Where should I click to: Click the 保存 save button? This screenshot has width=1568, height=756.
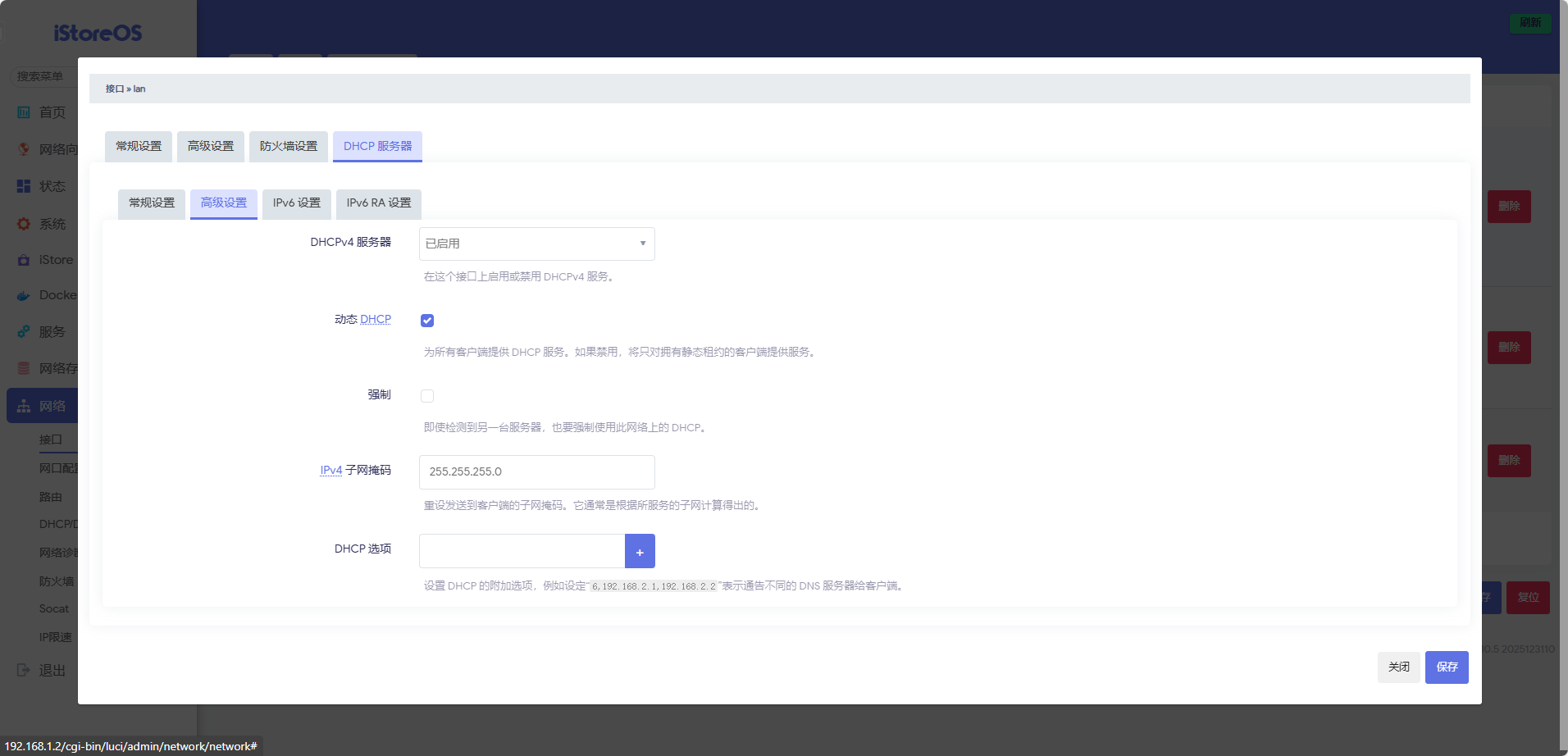point(1446,667)
